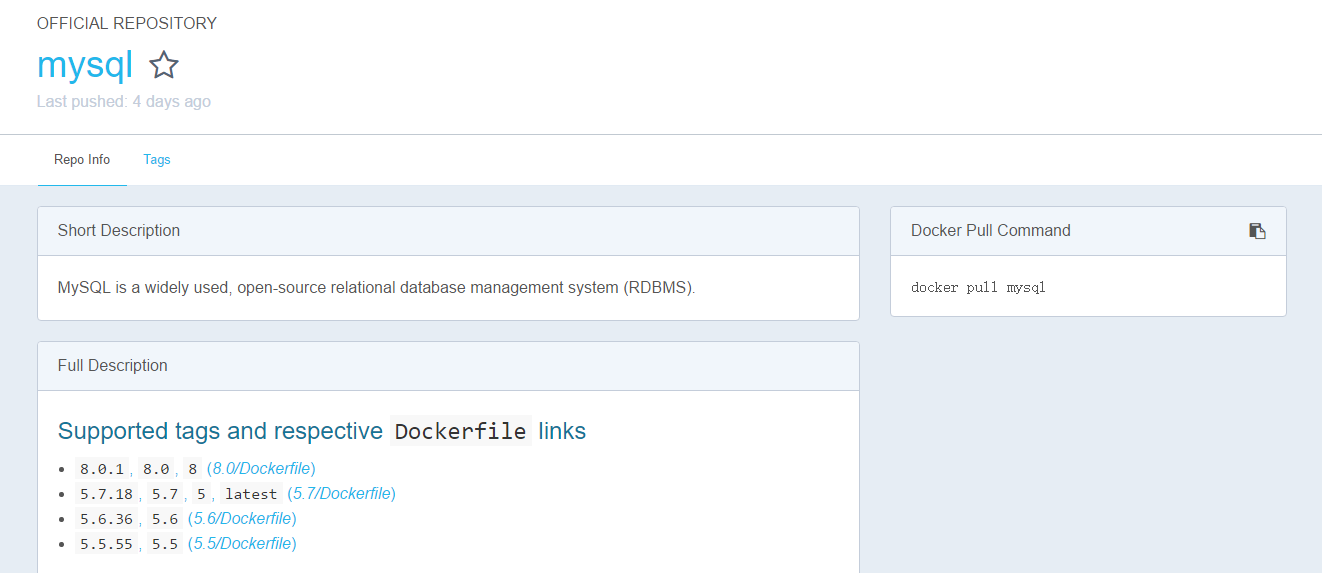Click the 5.7.18 tag text
Viewport: 1322px width, 573px height.
coord(106,494)
